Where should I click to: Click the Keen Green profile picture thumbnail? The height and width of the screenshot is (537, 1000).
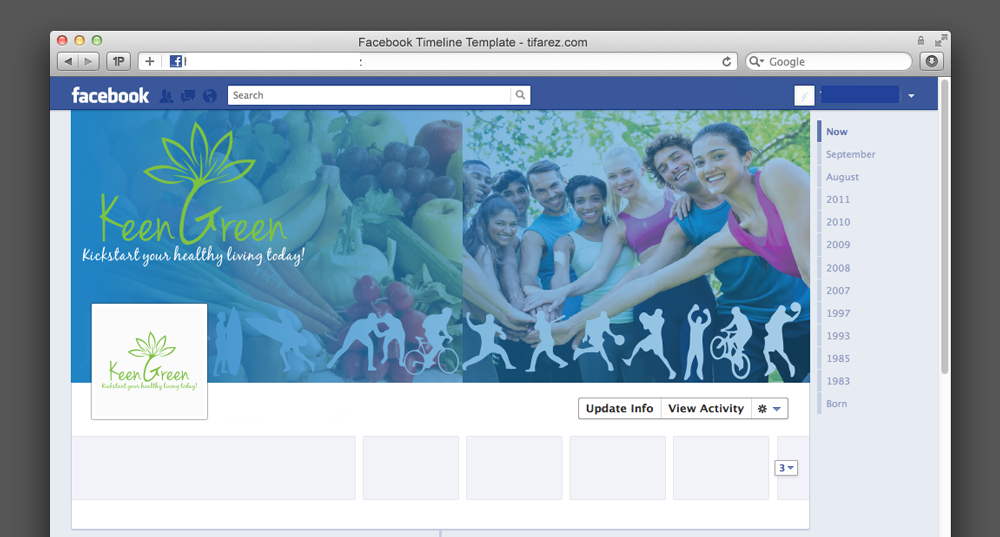(149, 361)
